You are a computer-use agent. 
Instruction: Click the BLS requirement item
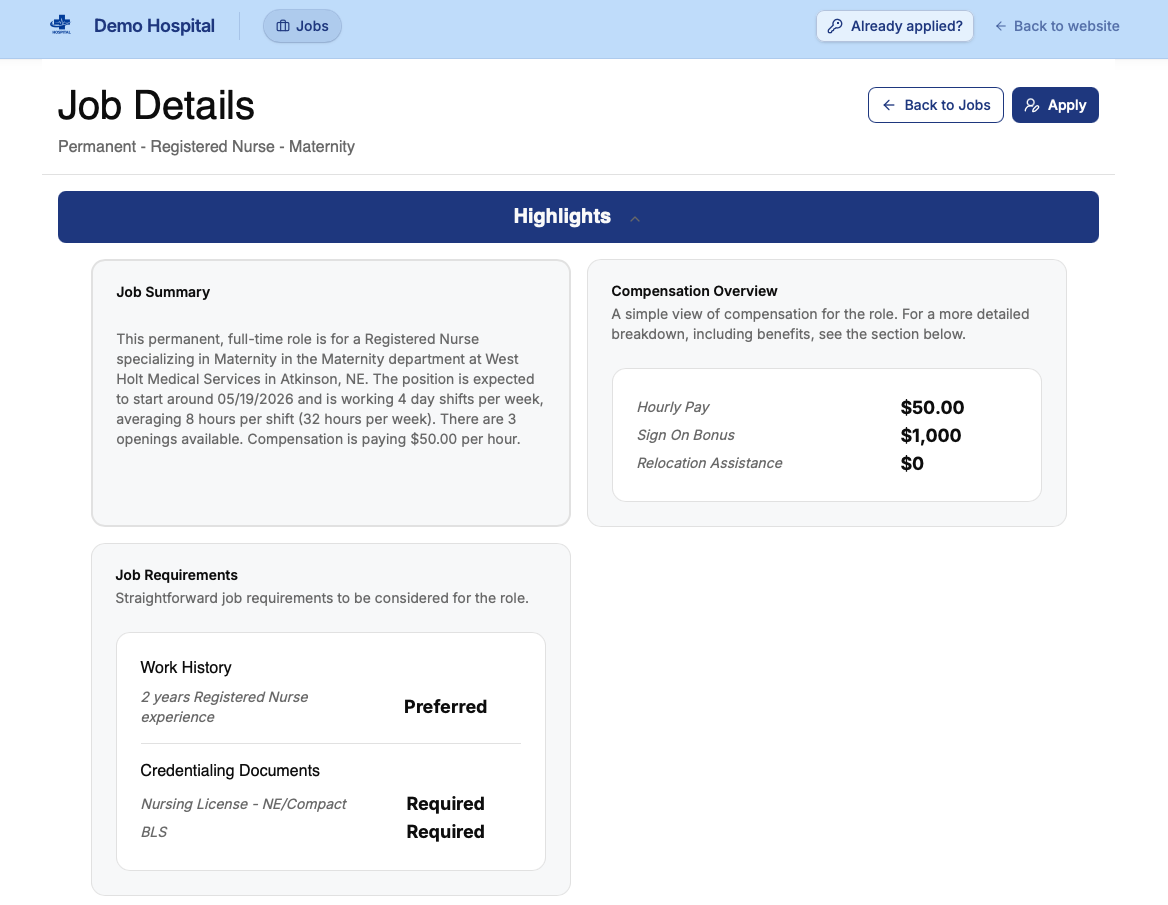coord(154,832)
